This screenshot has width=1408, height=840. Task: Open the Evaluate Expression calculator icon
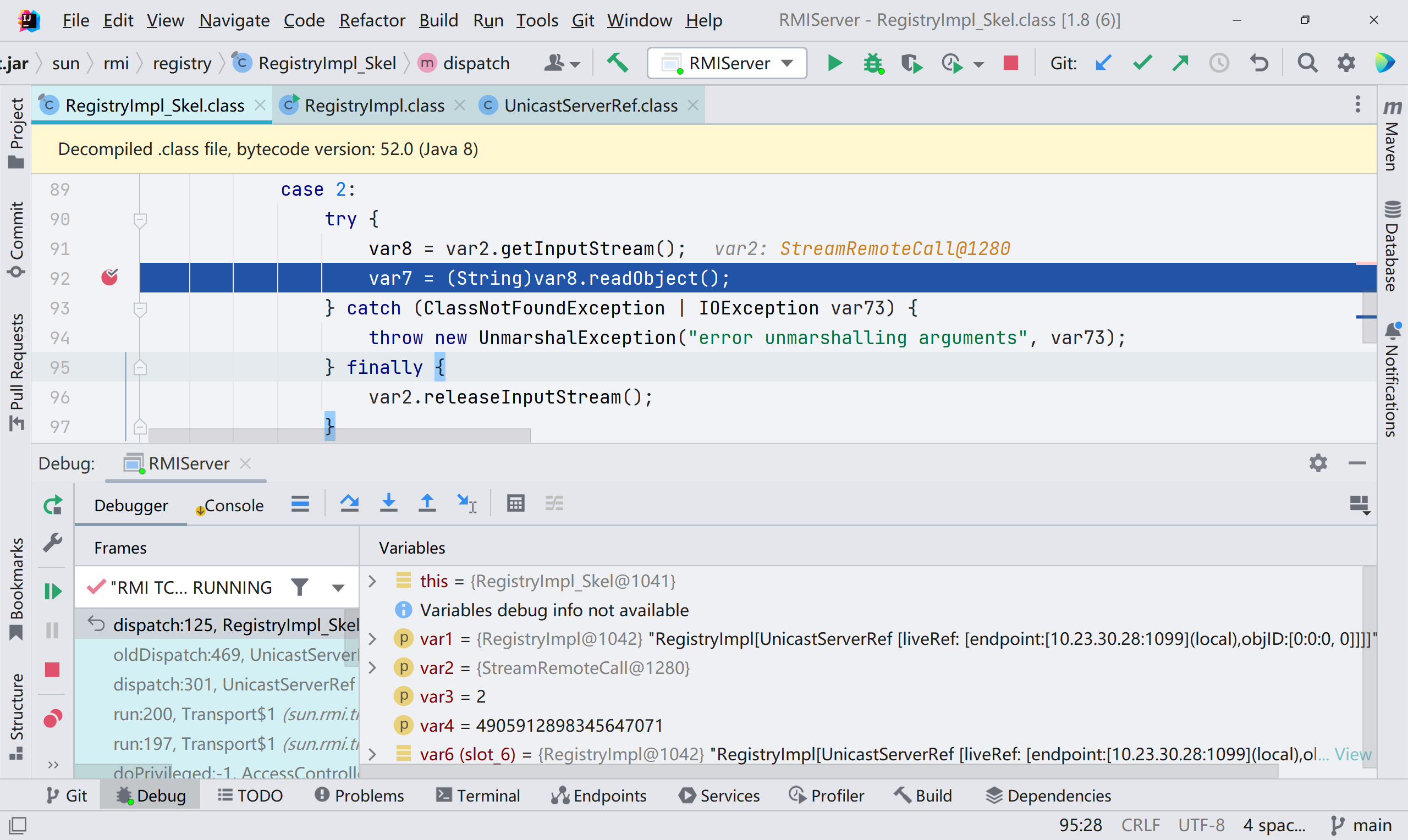[x=515, y=503]
